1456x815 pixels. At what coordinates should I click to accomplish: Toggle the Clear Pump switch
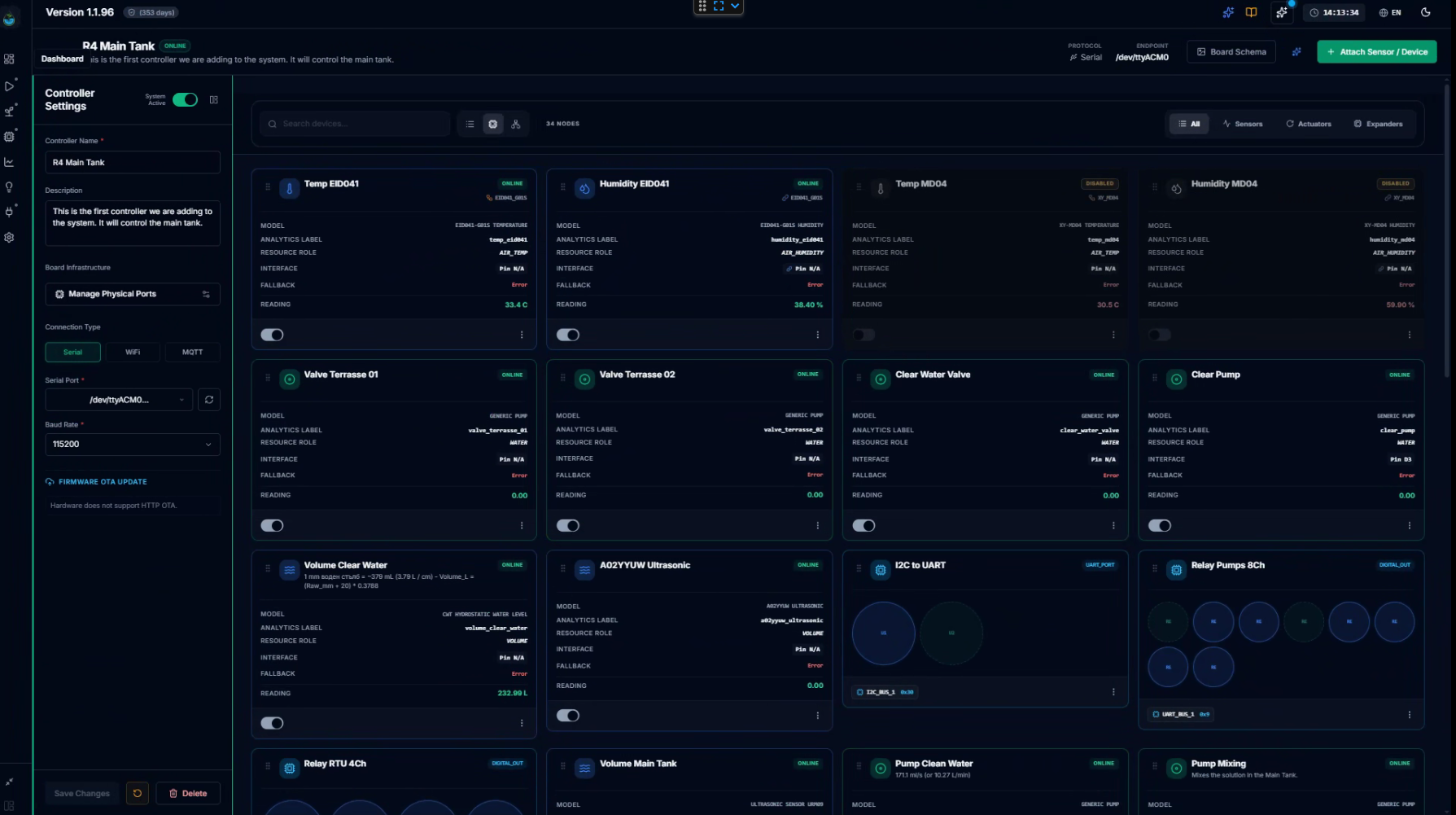[x=1160, y=525]
